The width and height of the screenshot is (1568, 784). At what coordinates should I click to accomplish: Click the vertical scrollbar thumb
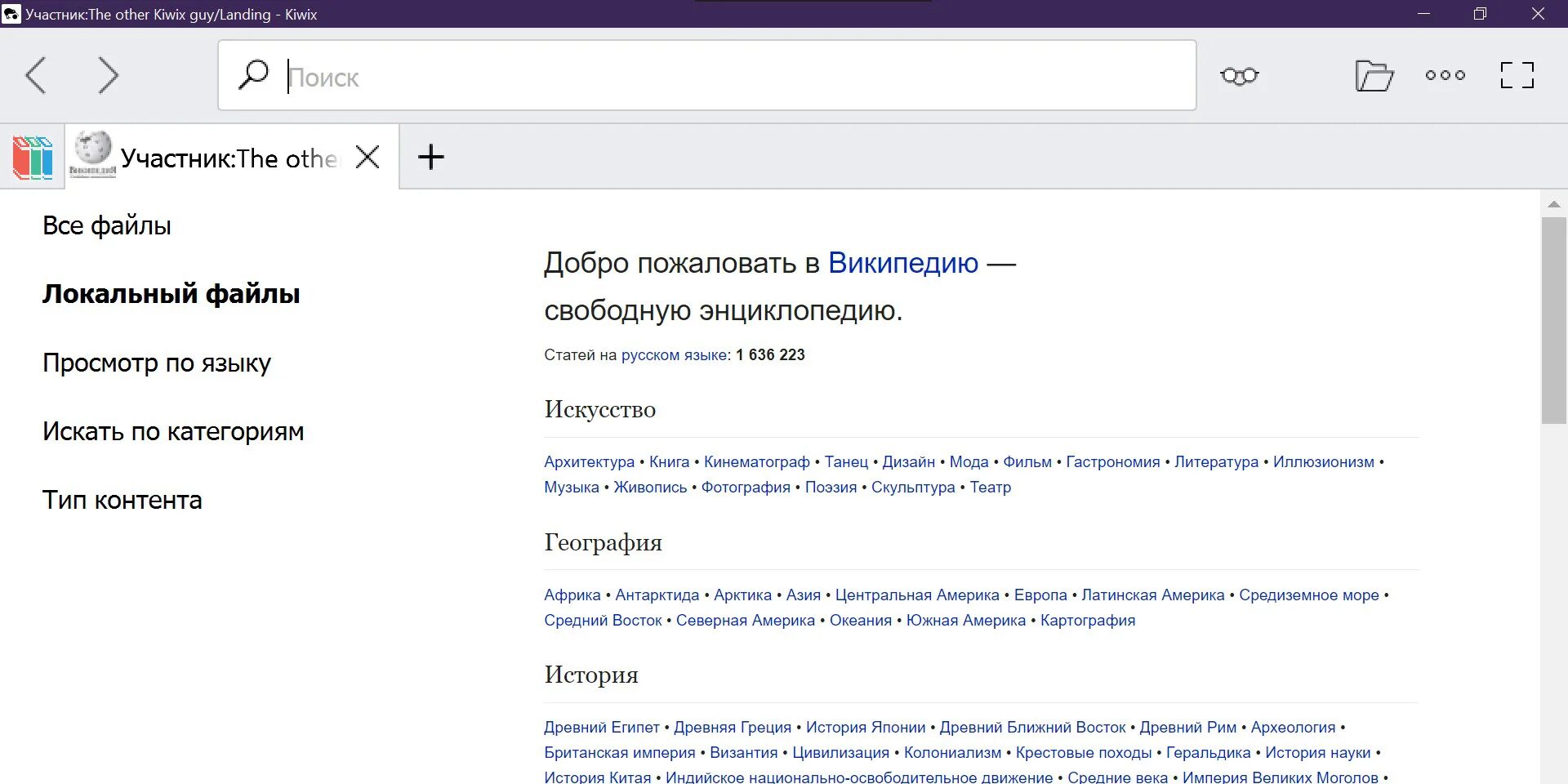point(1554,320)
